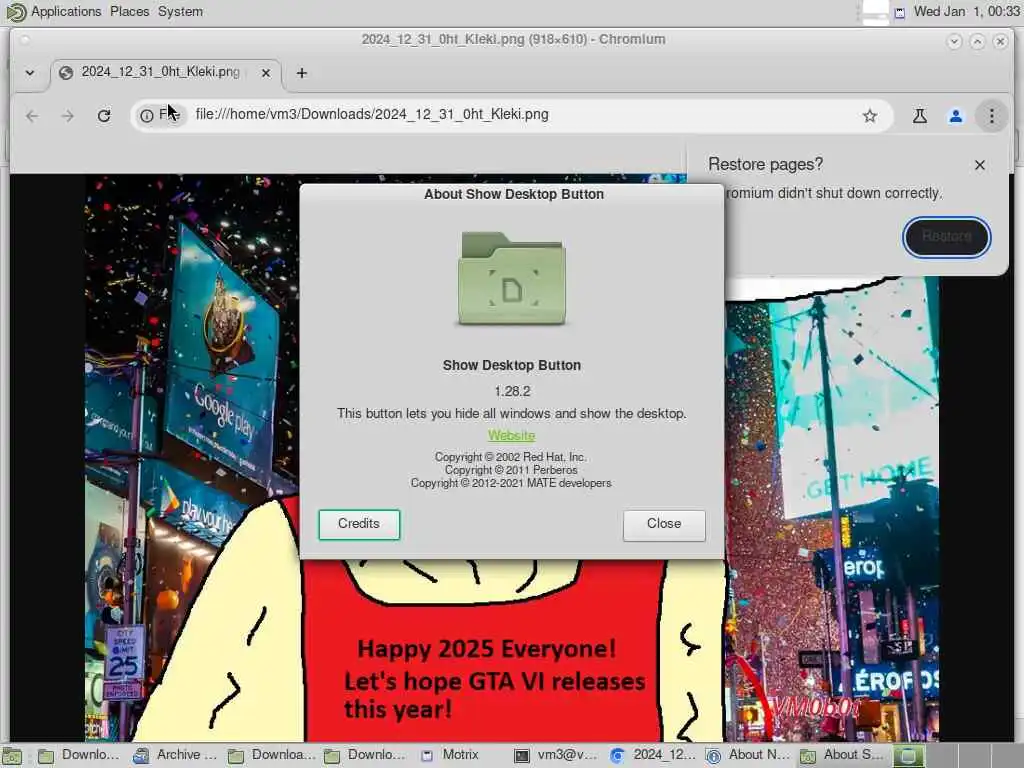1024x768 pixels.
Task: Close the 2024_12_31_0ht_Kleki.png tab
Action: point(266,73)
